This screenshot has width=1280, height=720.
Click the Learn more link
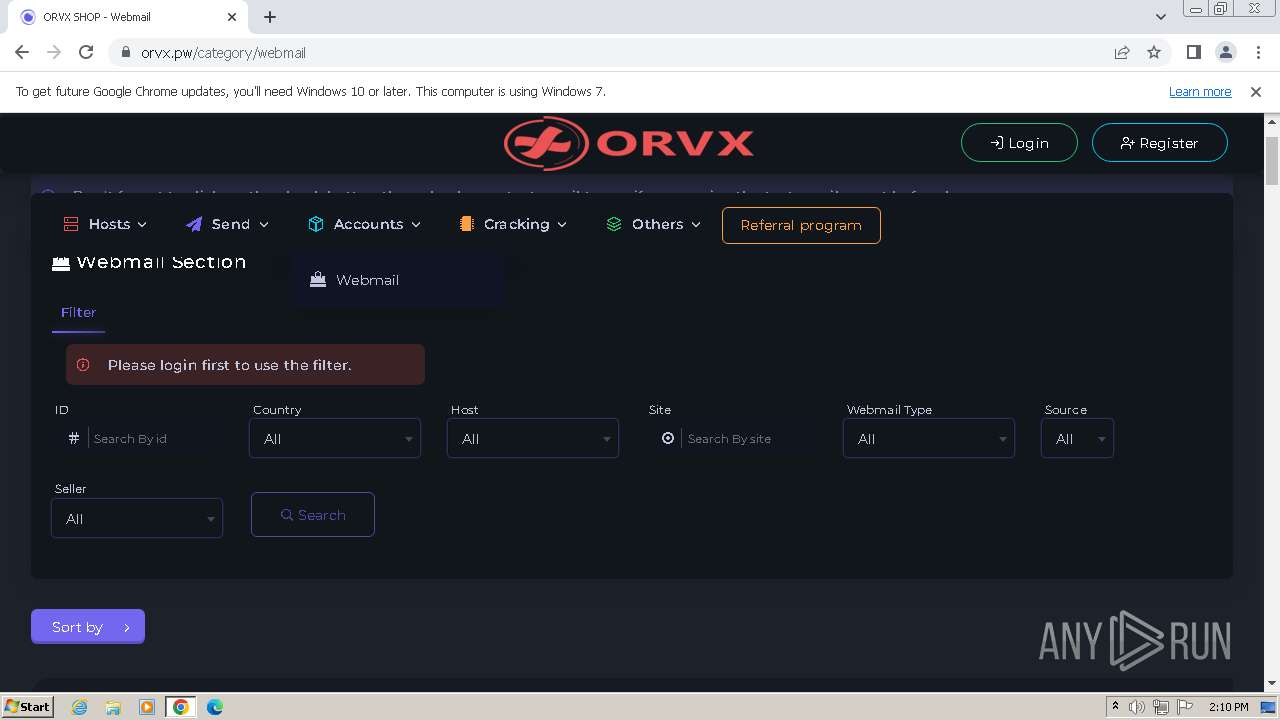point(1200,91)
